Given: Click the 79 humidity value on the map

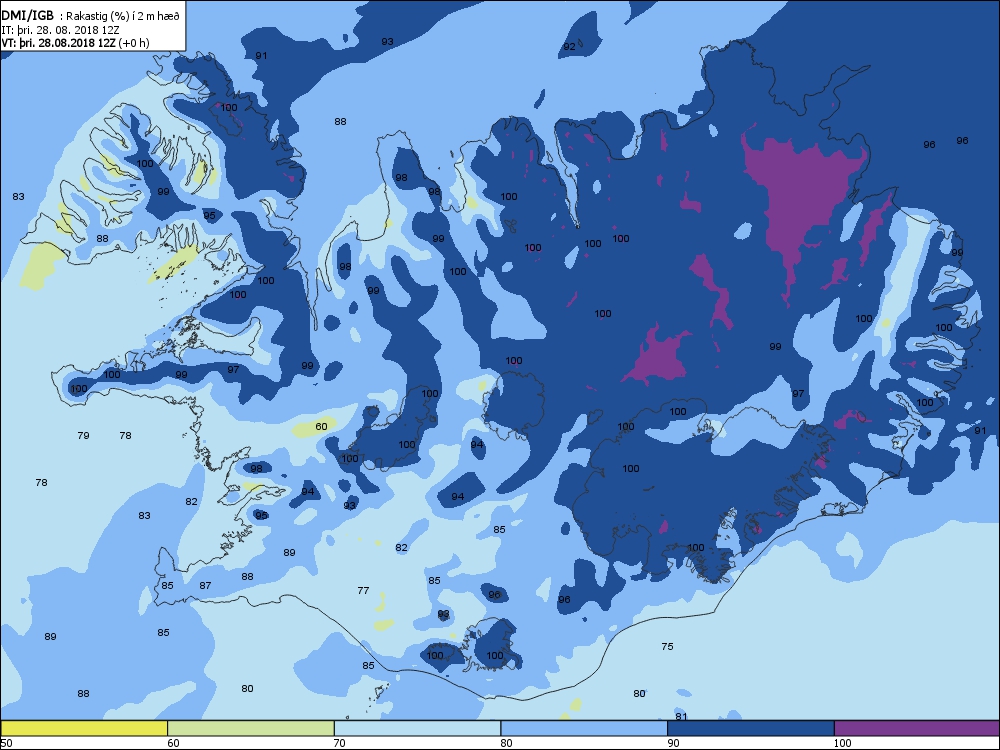Looking at the screenshot, I should (83, 436).
